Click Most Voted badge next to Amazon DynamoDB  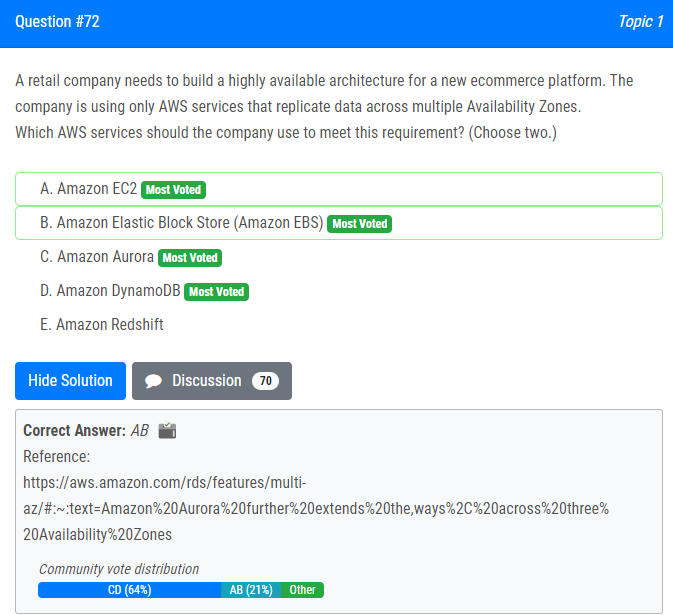click(x=216, y=291)
